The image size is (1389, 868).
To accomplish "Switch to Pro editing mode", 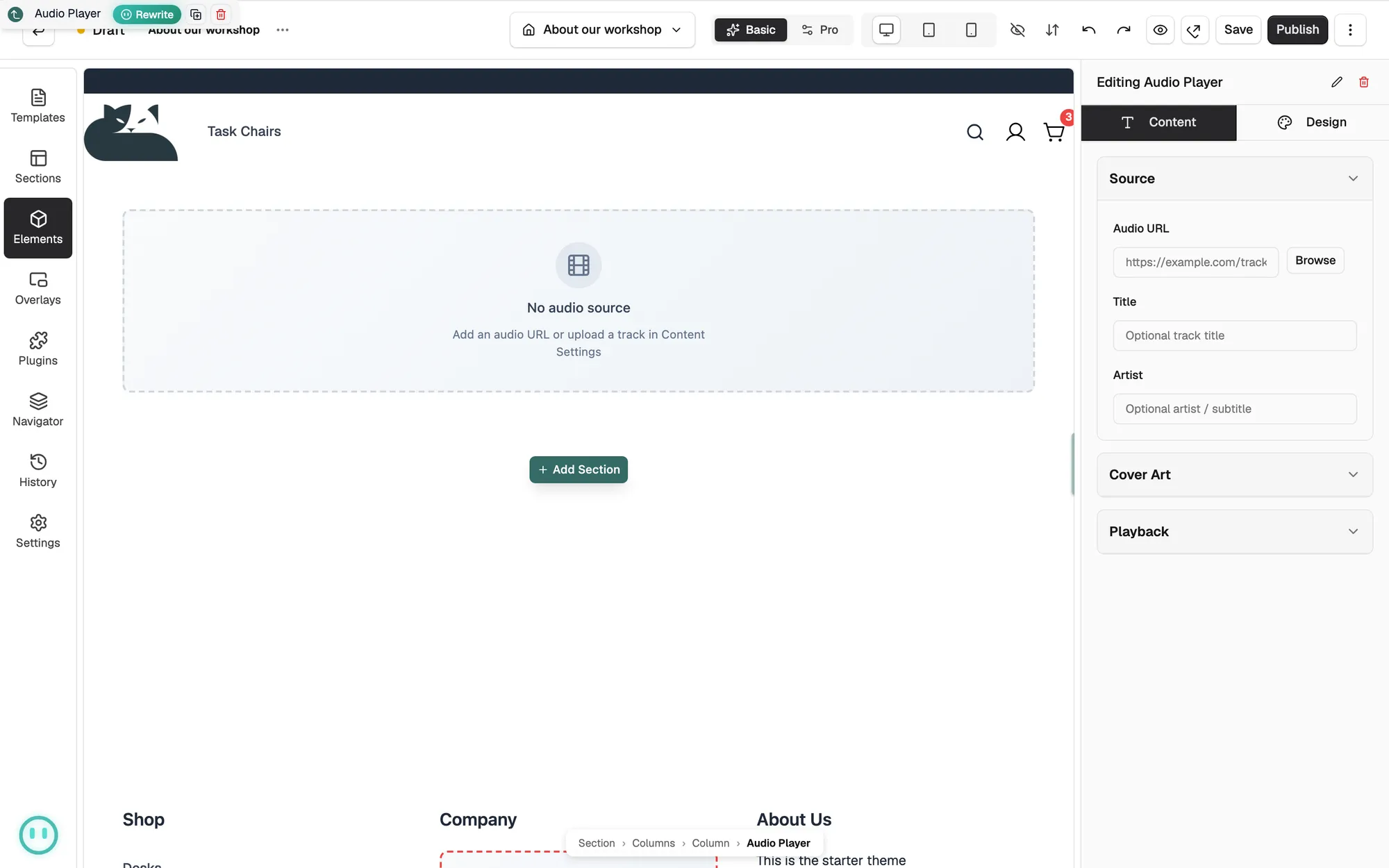I will pyautogui.click(x=820, y=30).
